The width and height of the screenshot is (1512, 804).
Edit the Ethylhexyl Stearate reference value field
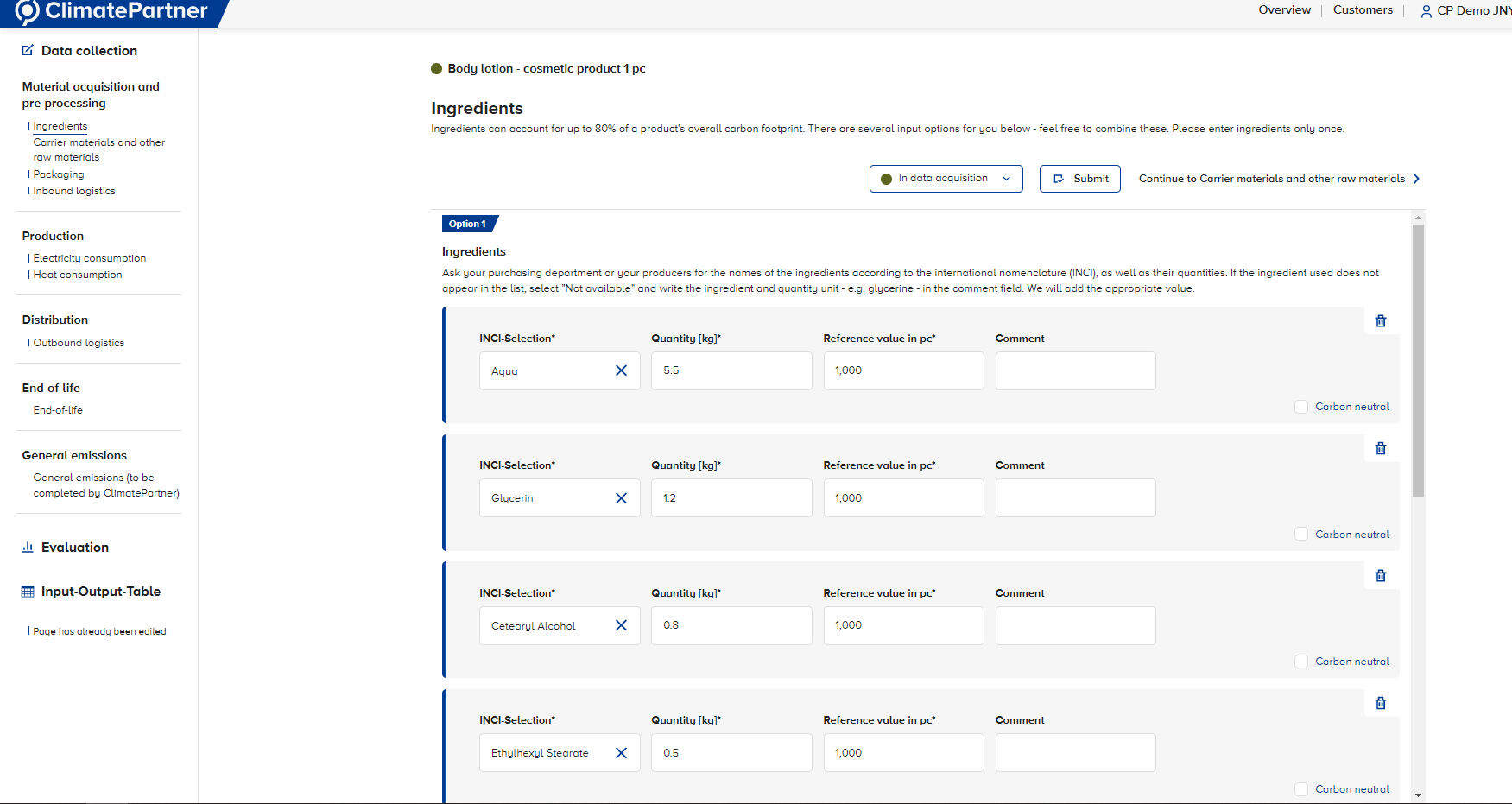[903, 753]
